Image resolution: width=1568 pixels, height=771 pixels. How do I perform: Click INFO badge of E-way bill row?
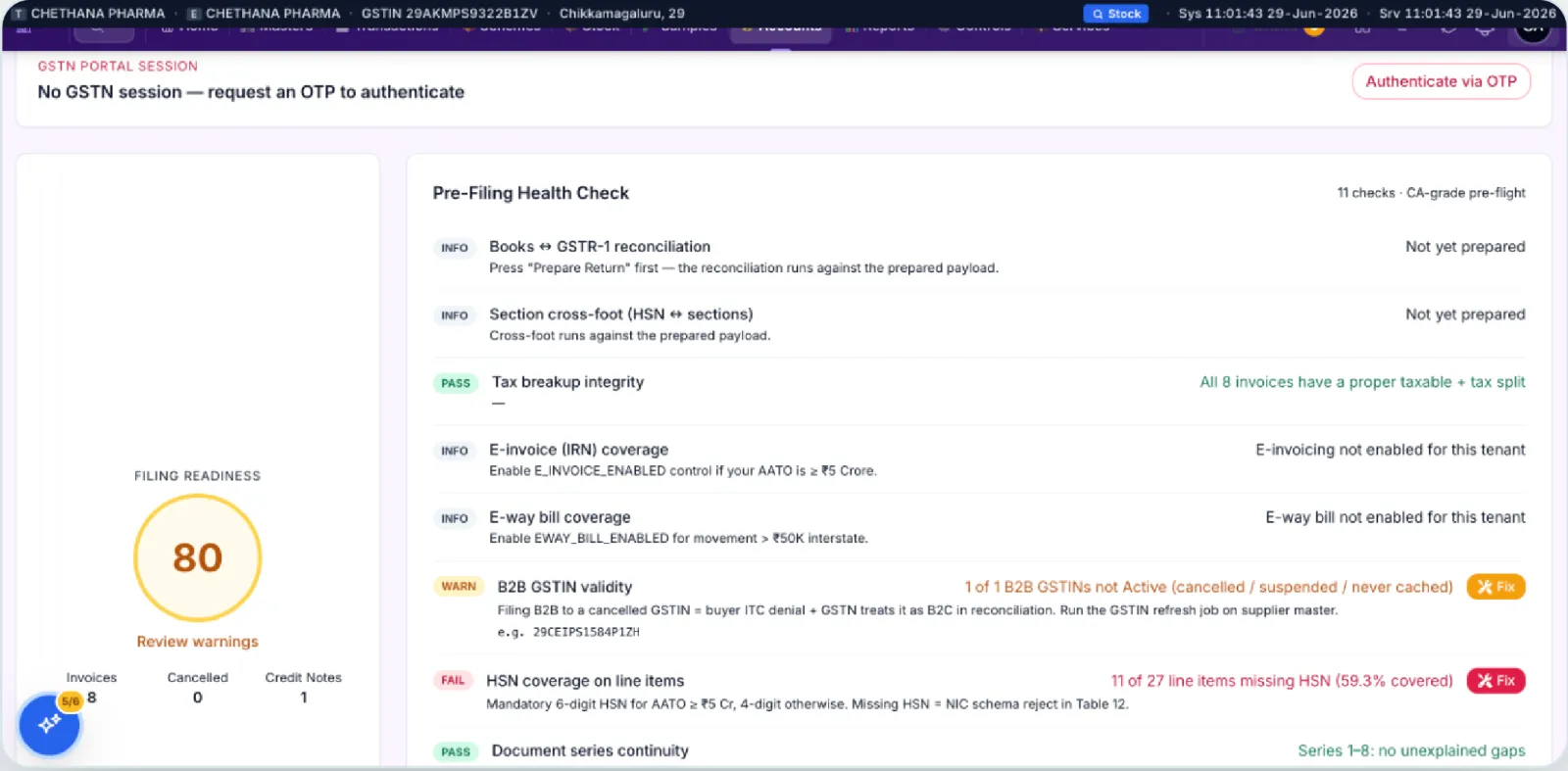(454, 518)
